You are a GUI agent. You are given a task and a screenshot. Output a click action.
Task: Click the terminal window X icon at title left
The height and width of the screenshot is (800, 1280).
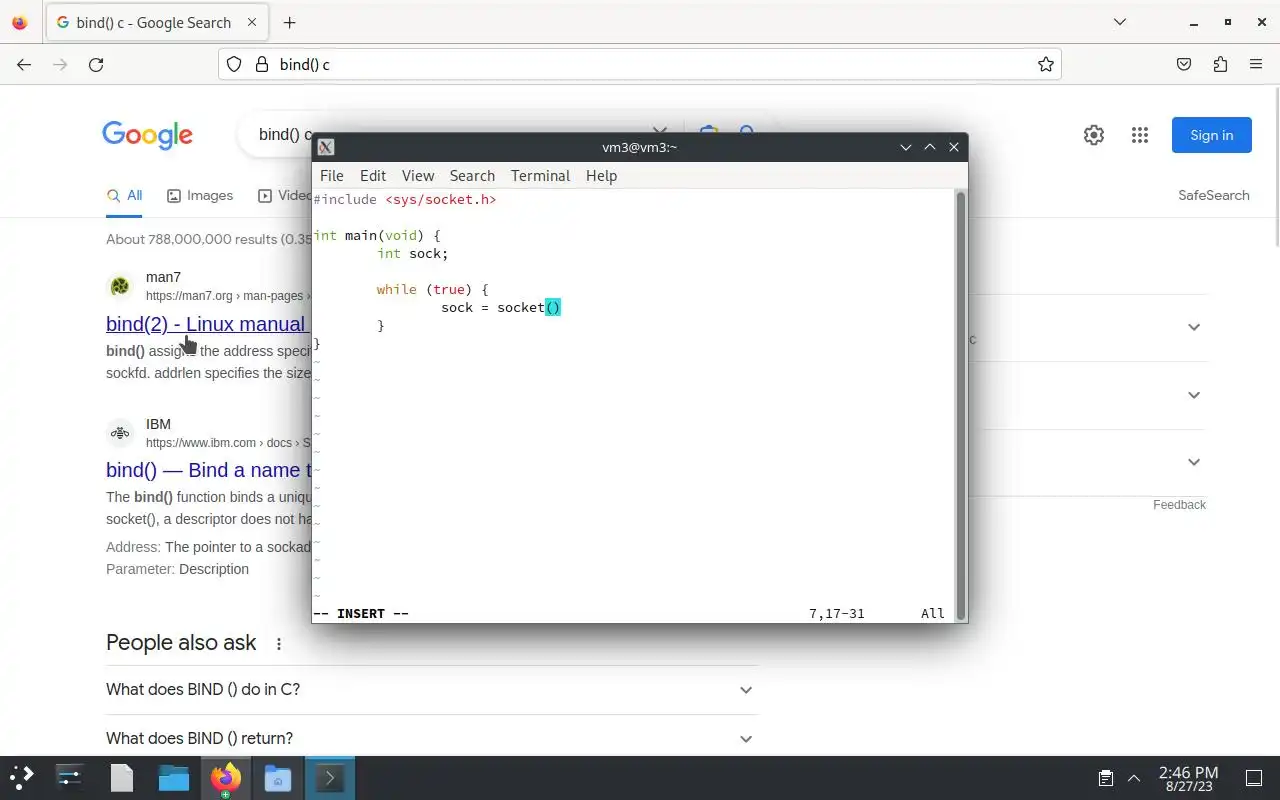(x=326, y=147)
